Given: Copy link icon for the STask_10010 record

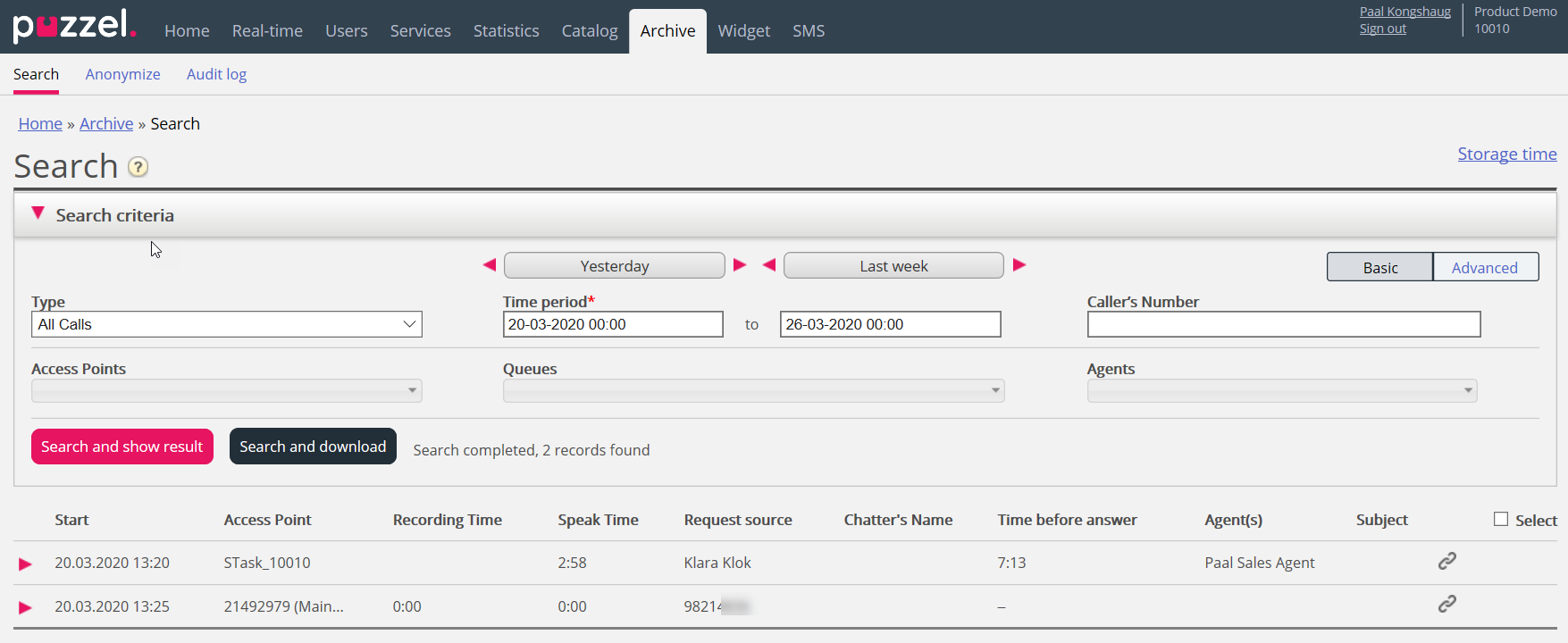Looking at the screenshot, I should click(1446, 561).
